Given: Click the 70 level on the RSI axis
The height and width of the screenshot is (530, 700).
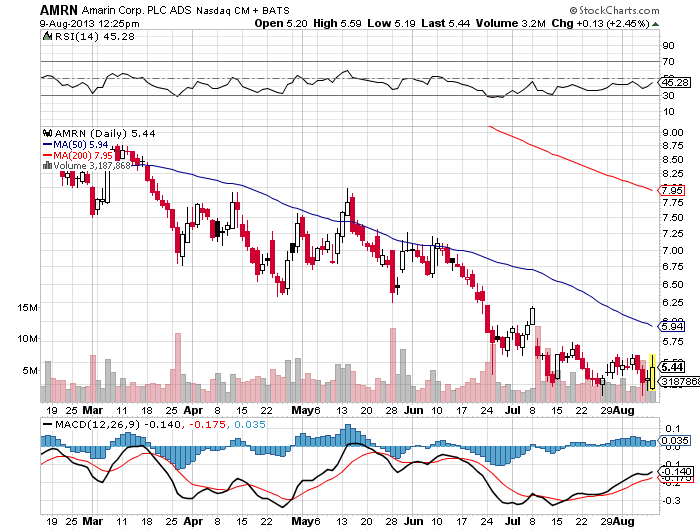Looking at the screenshot, I should pyautogui.click(x=668, y=62).
